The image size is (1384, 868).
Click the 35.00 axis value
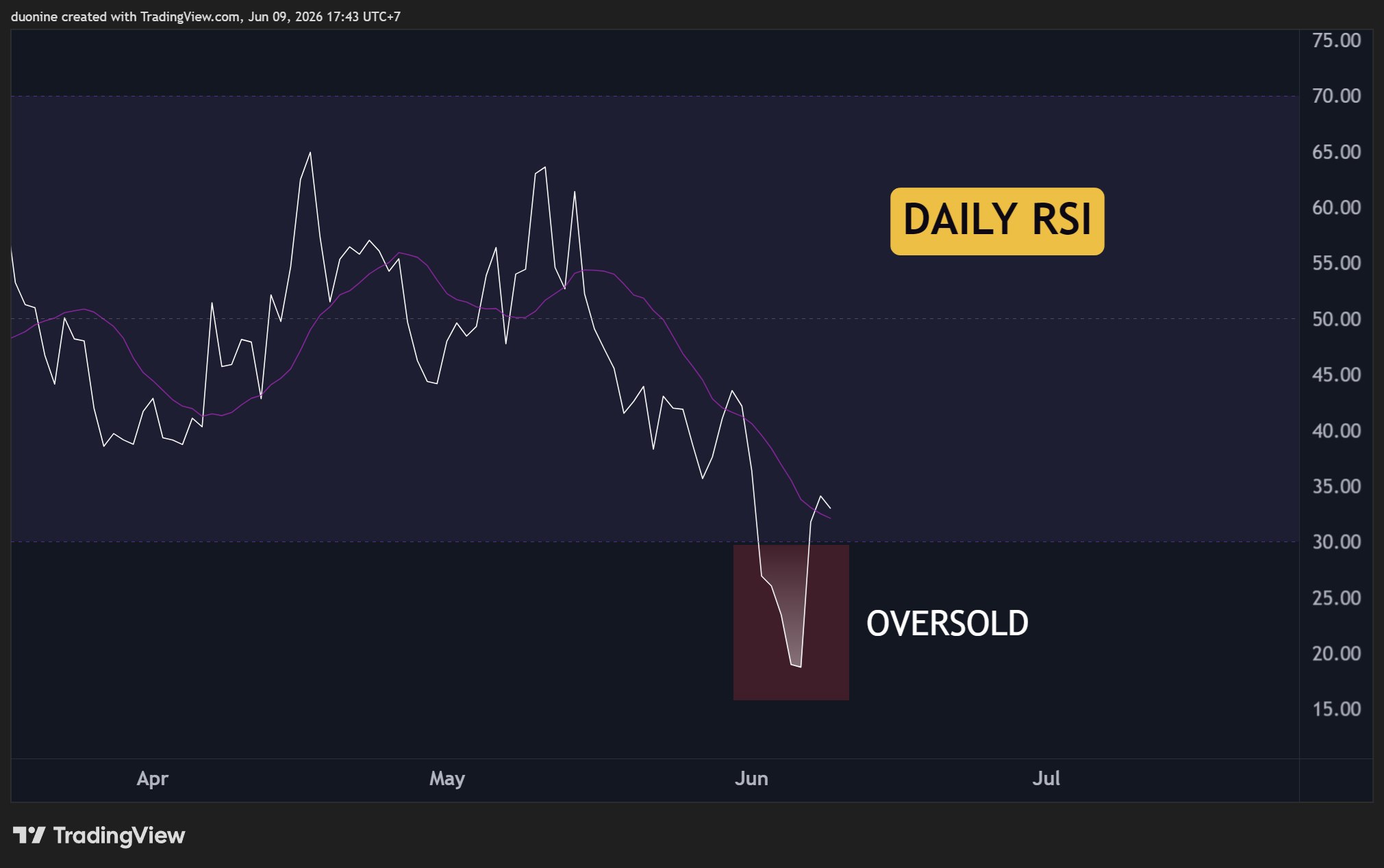point(1336,486)
